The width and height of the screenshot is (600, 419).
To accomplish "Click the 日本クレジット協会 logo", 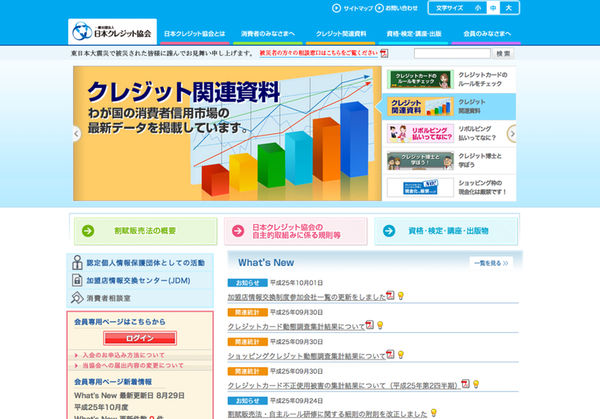I will (112, 32).
